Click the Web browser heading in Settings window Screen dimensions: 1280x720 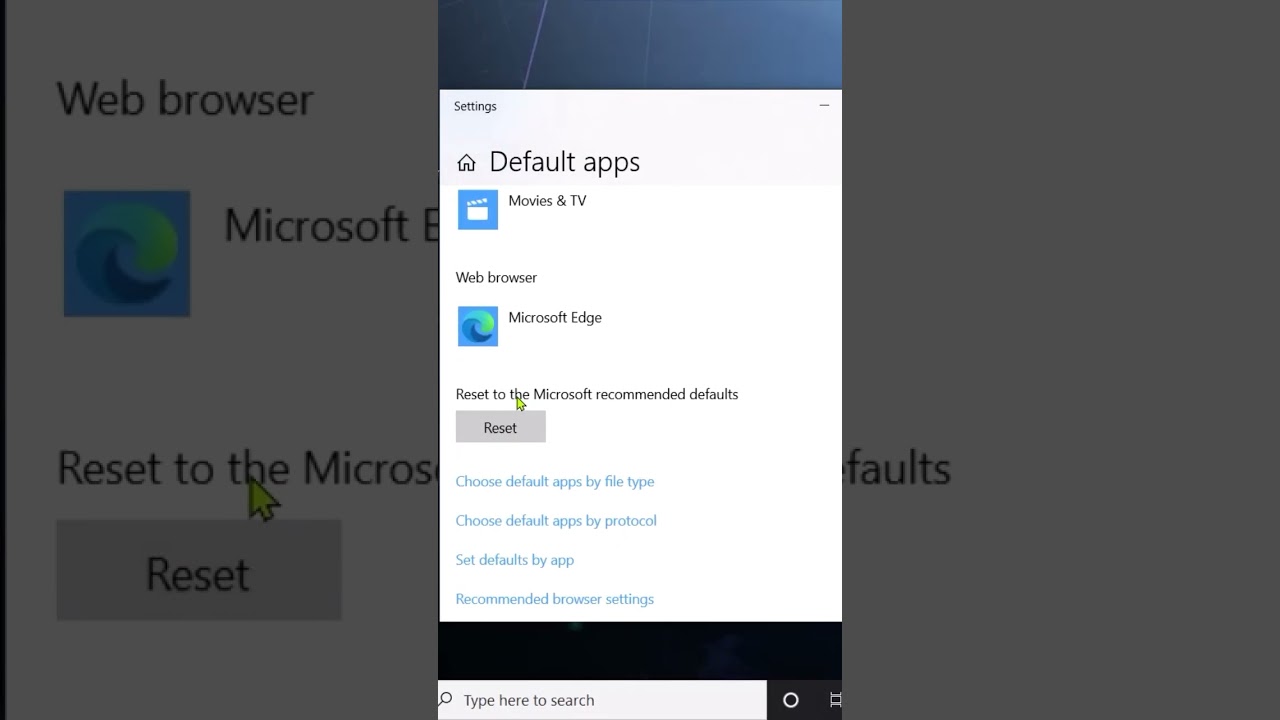point(496,277)
